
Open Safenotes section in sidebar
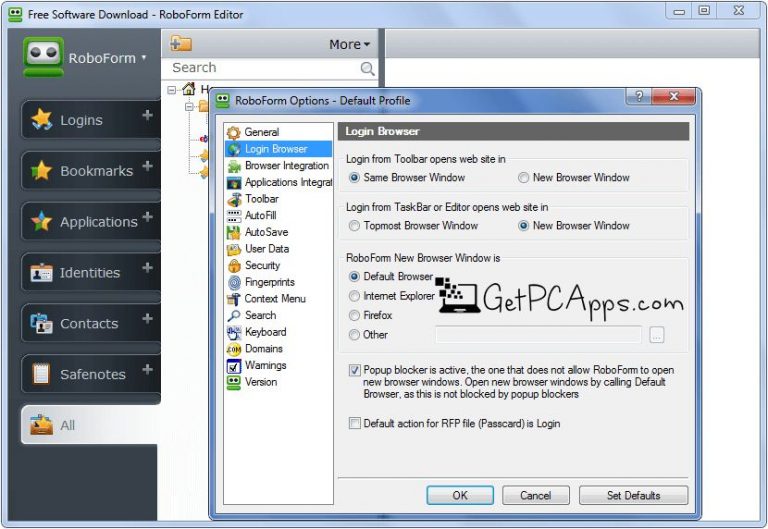[x=93, y=374]
